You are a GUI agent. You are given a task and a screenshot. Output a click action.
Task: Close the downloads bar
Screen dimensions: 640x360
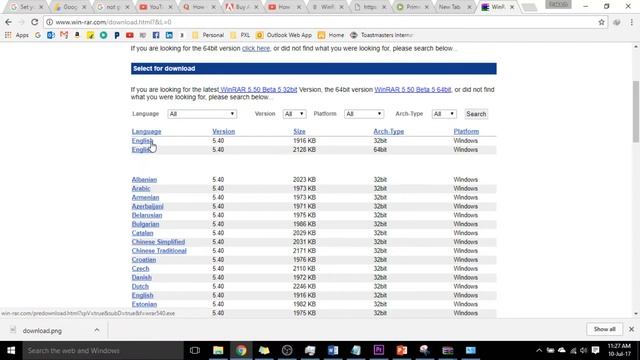(x=631, y=329)
